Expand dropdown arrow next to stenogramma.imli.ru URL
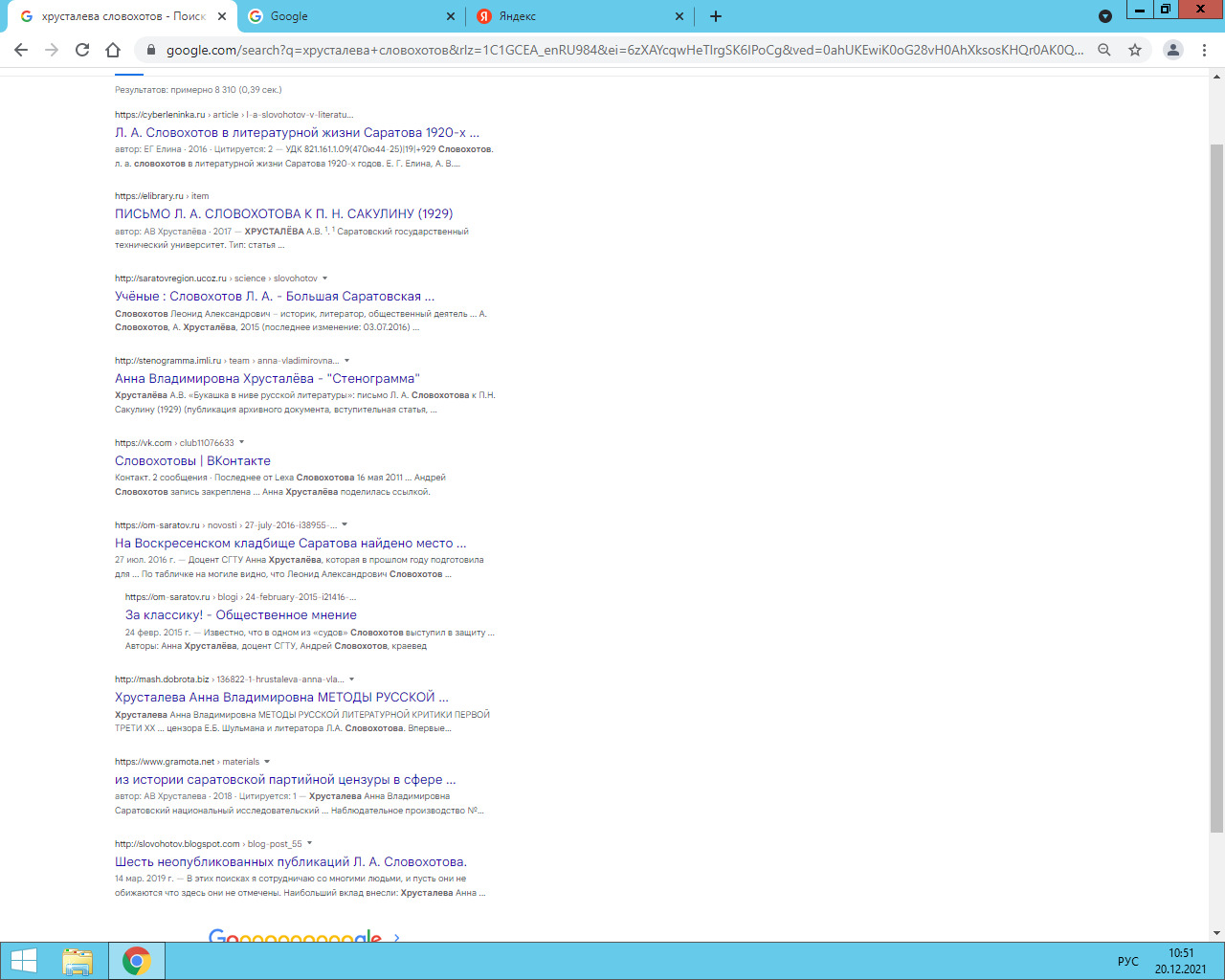This screenshot has width=1225, height=980. click(346, 361)
